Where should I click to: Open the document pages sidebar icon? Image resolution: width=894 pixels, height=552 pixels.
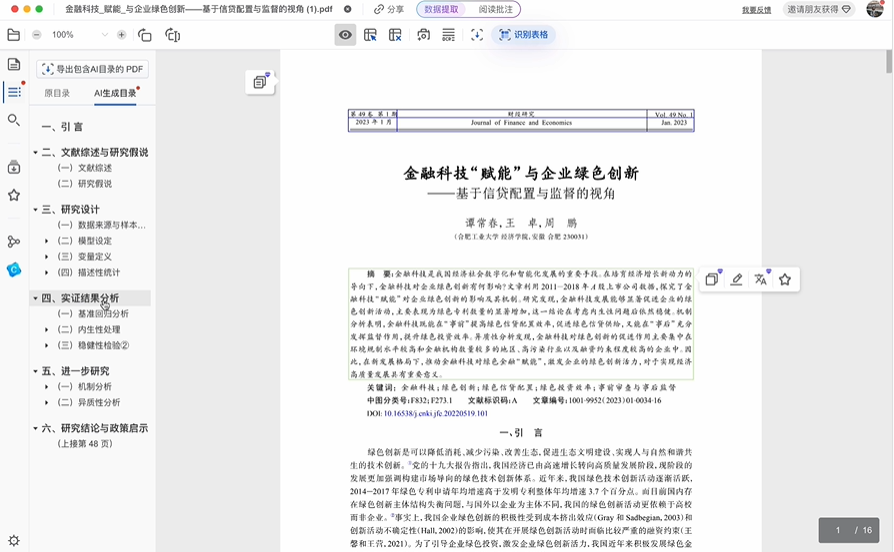coord(14,64)
